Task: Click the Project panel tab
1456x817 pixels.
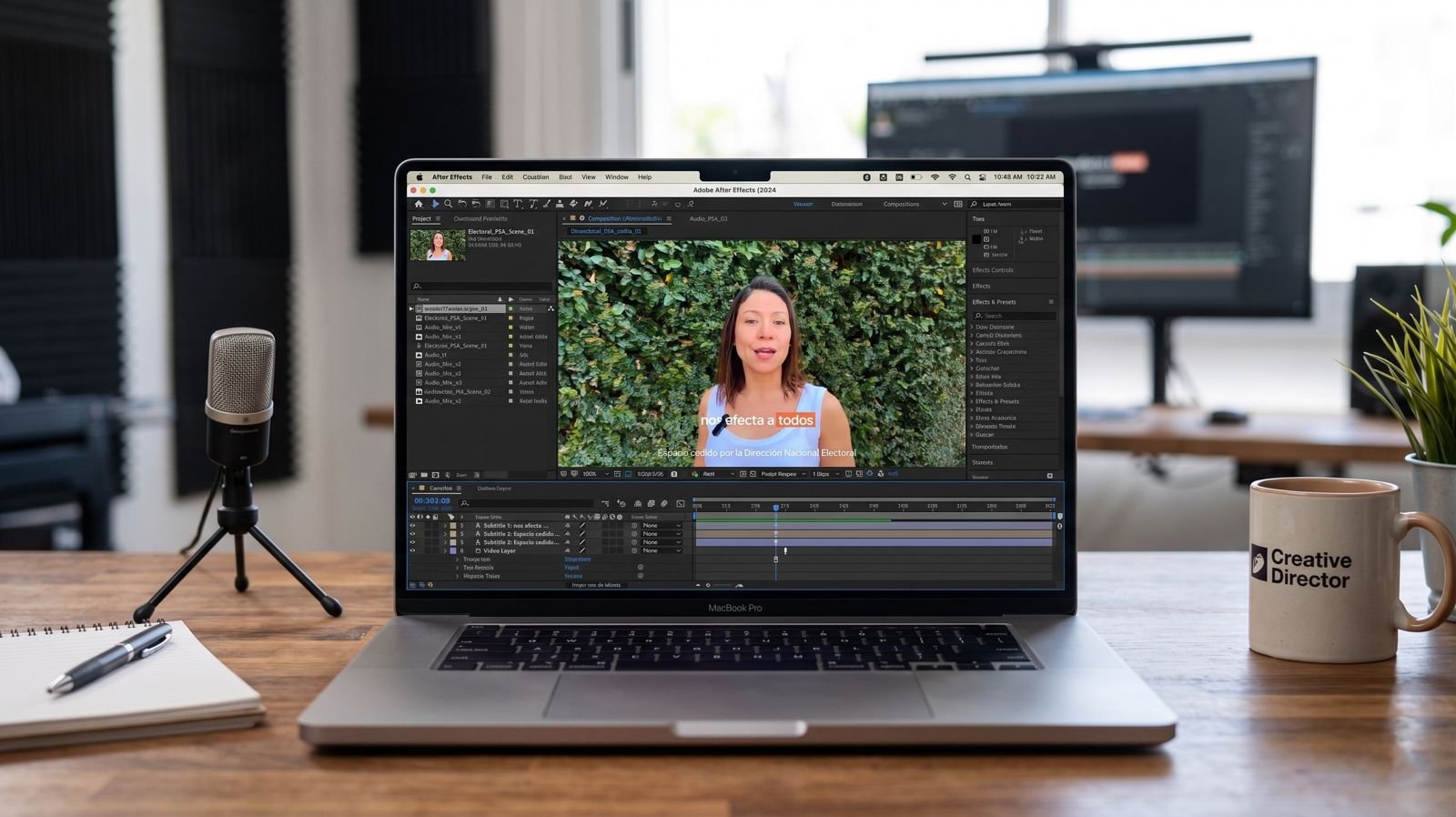Action: [421, 218]
